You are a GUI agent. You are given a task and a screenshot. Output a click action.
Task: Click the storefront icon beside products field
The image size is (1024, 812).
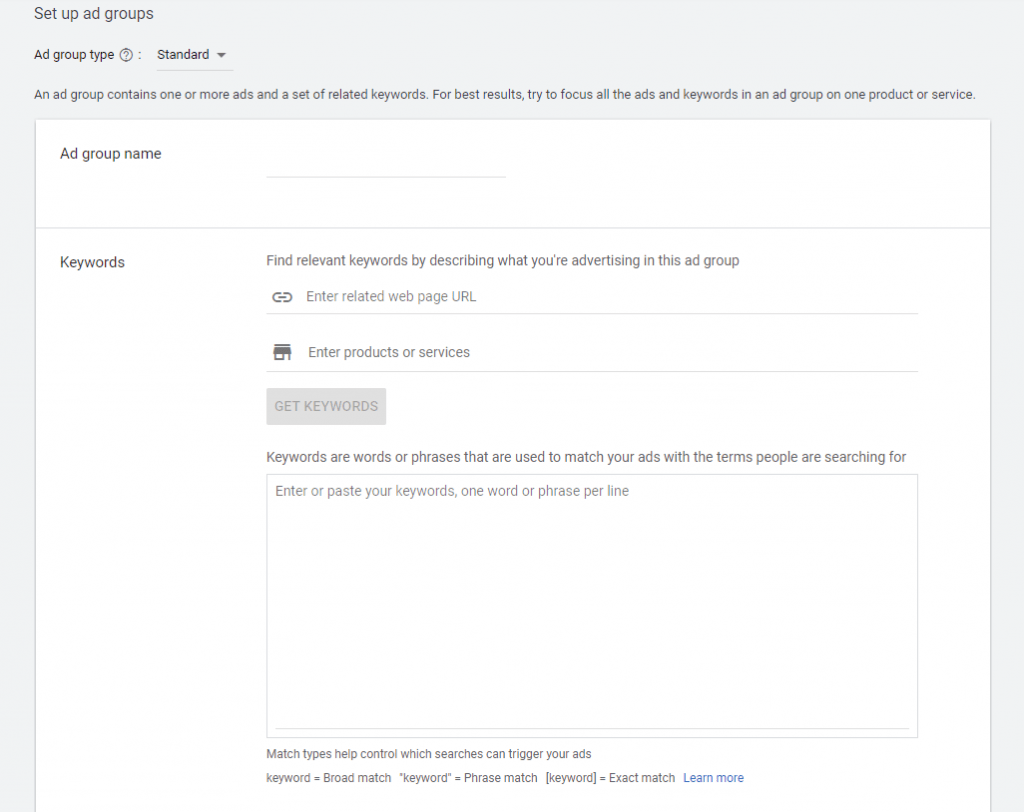(282, 352)
